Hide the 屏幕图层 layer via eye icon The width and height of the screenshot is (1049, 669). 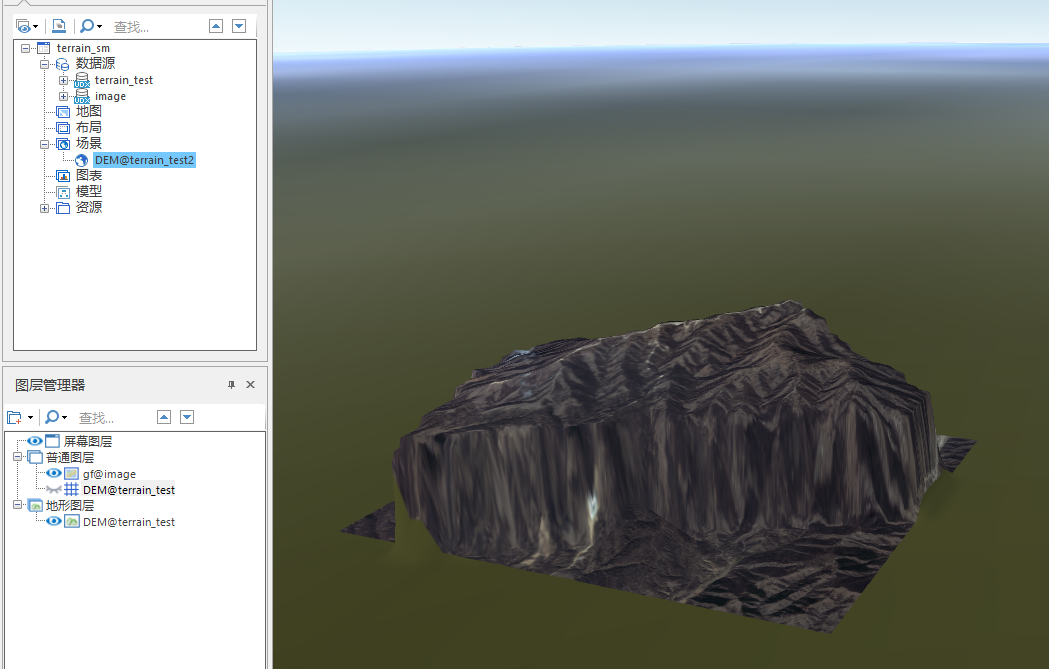(35, 441)
